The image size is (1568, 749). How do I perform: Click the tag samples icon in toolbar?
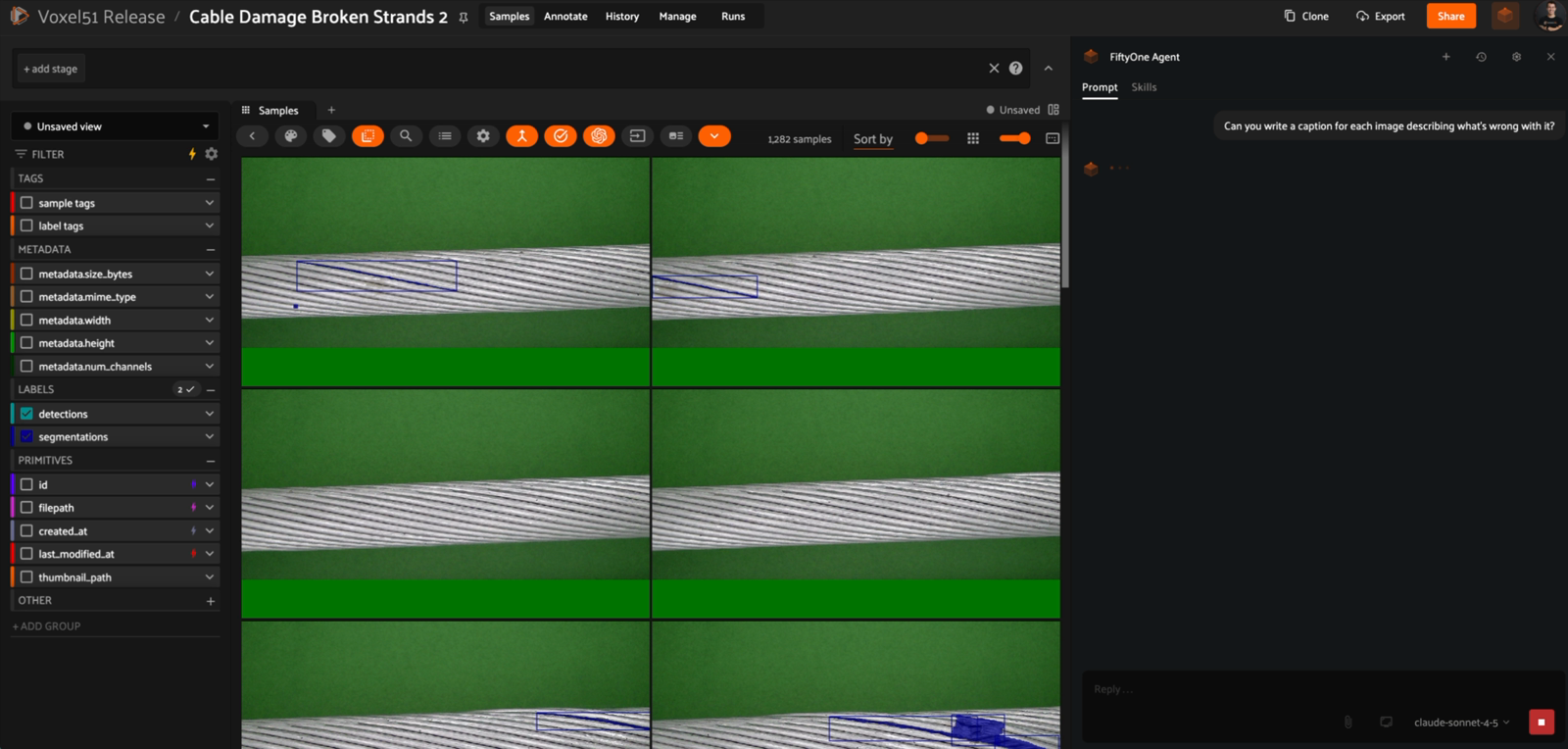(x=329, y=136)
